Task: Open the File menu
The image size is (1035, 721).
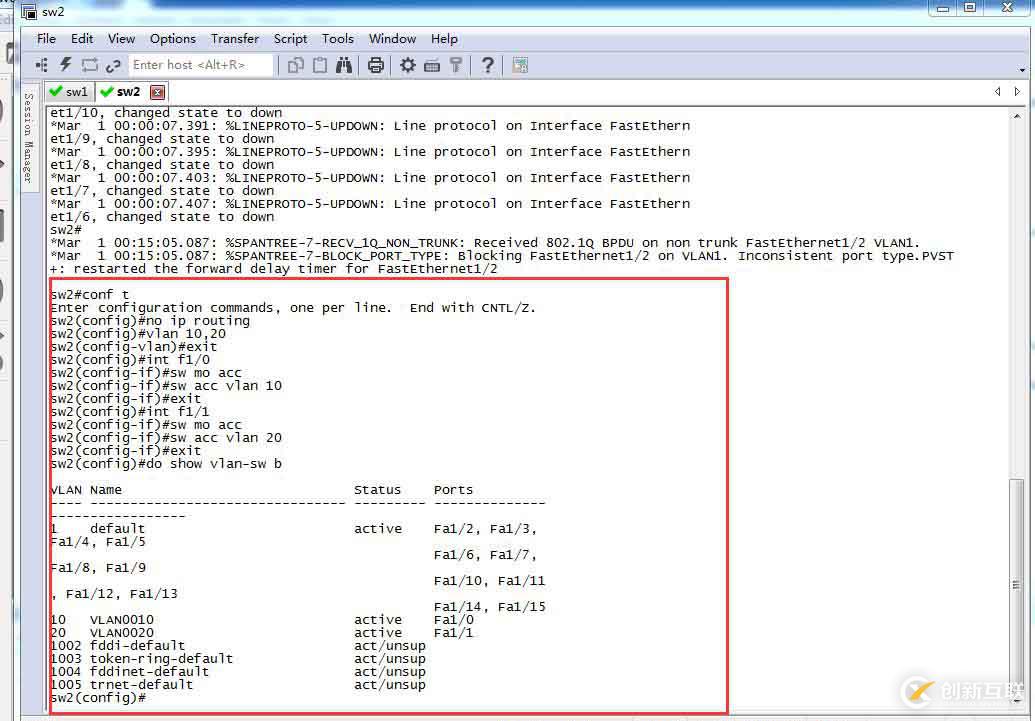Action: pyautogui.click(x=46, y=38)
